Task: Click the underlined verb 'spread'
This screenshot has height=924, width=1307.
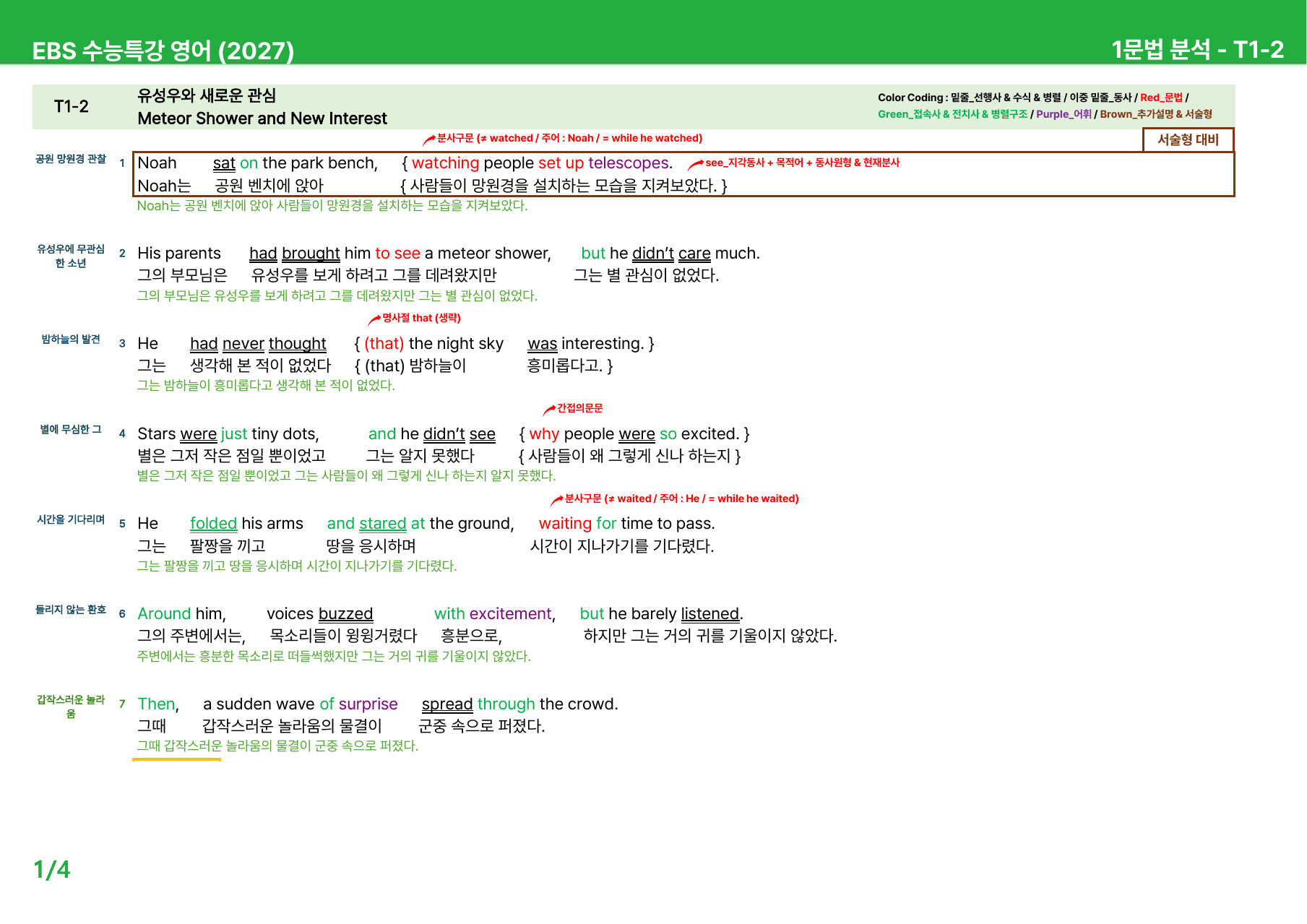Action: pos(447,704)
